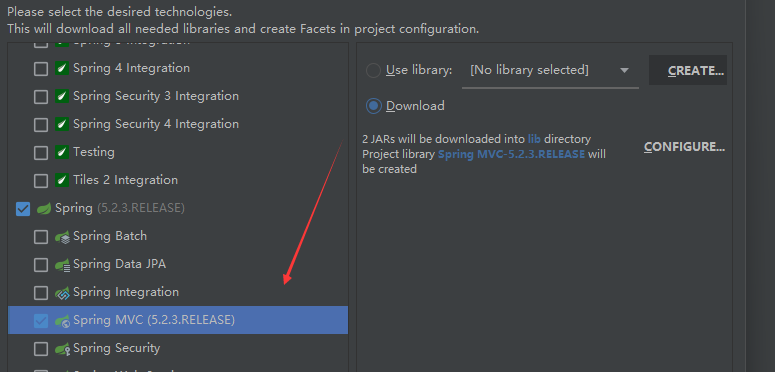Click the Spring leaf icon beside Spring (5.2.3.RELEASE)
The height and width of the screenshot is (372, 775).
click(x=44, y=208)
